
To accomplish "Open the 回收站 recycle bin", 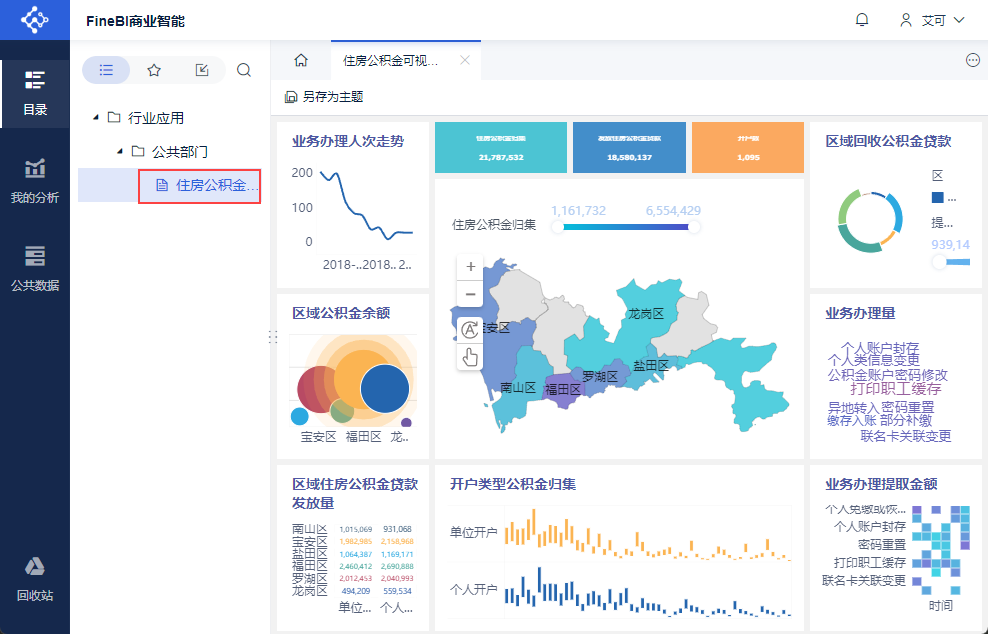I will (35, 579).
